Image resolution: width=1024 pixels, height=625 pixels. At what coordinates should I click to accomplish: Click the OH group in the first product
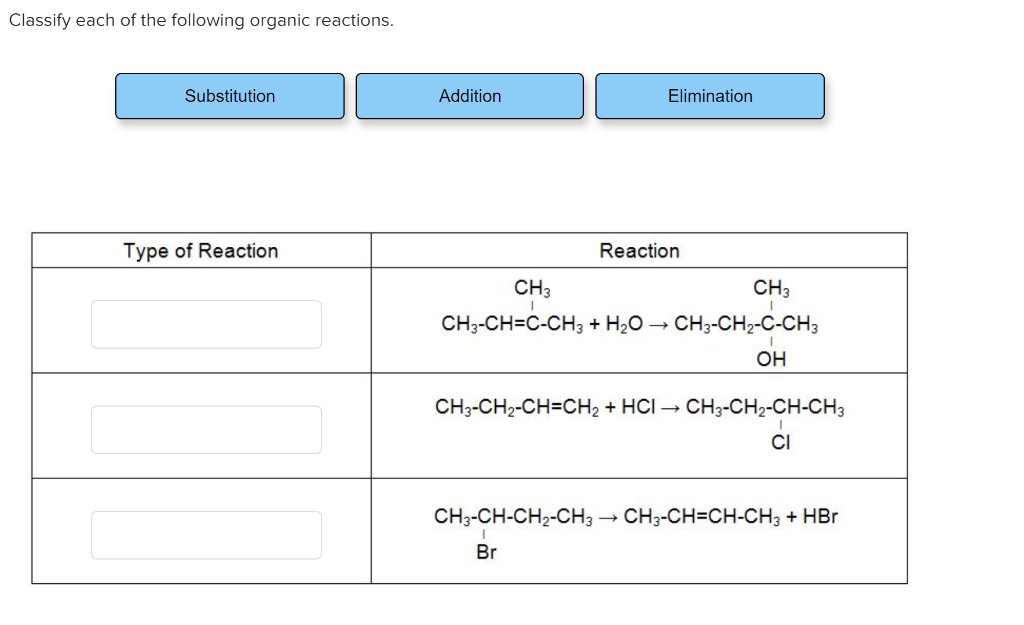click(771, 359)
